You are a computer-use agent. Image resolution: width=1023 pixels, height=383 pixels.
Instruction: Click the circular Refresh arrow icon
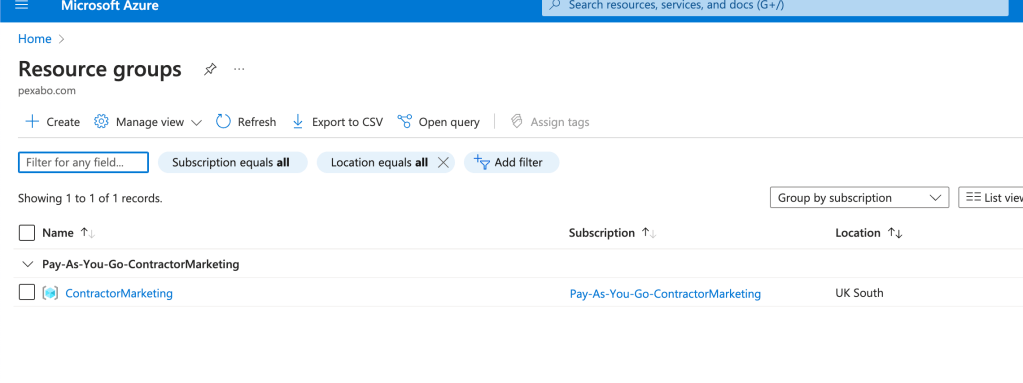pyautogui.click(x=223, y=121)
